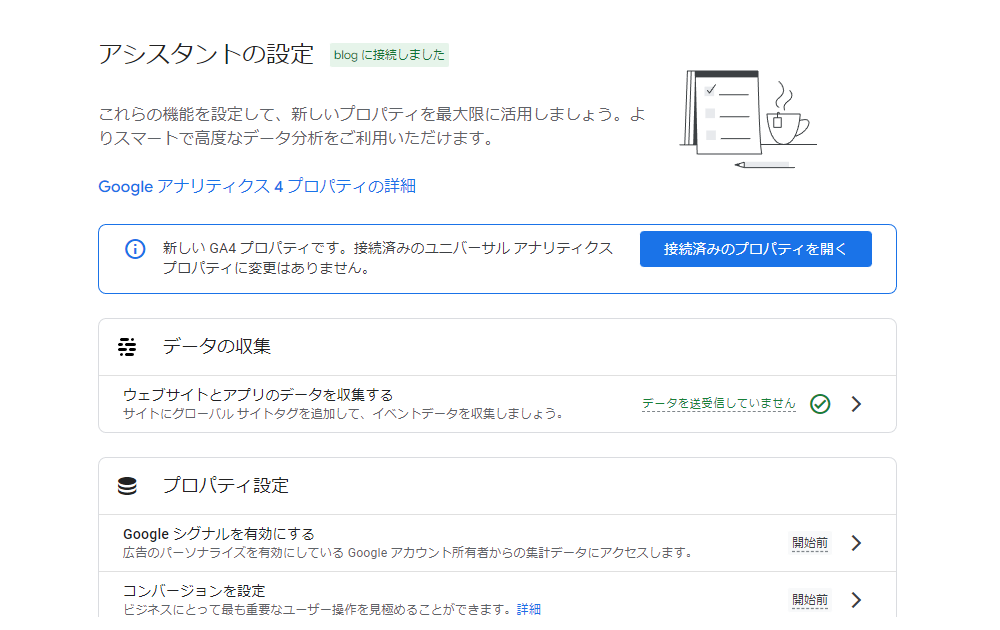
Task: Click the 開始前 status for Google Signals
Action: pyautogui.click(x=810, y=543)
